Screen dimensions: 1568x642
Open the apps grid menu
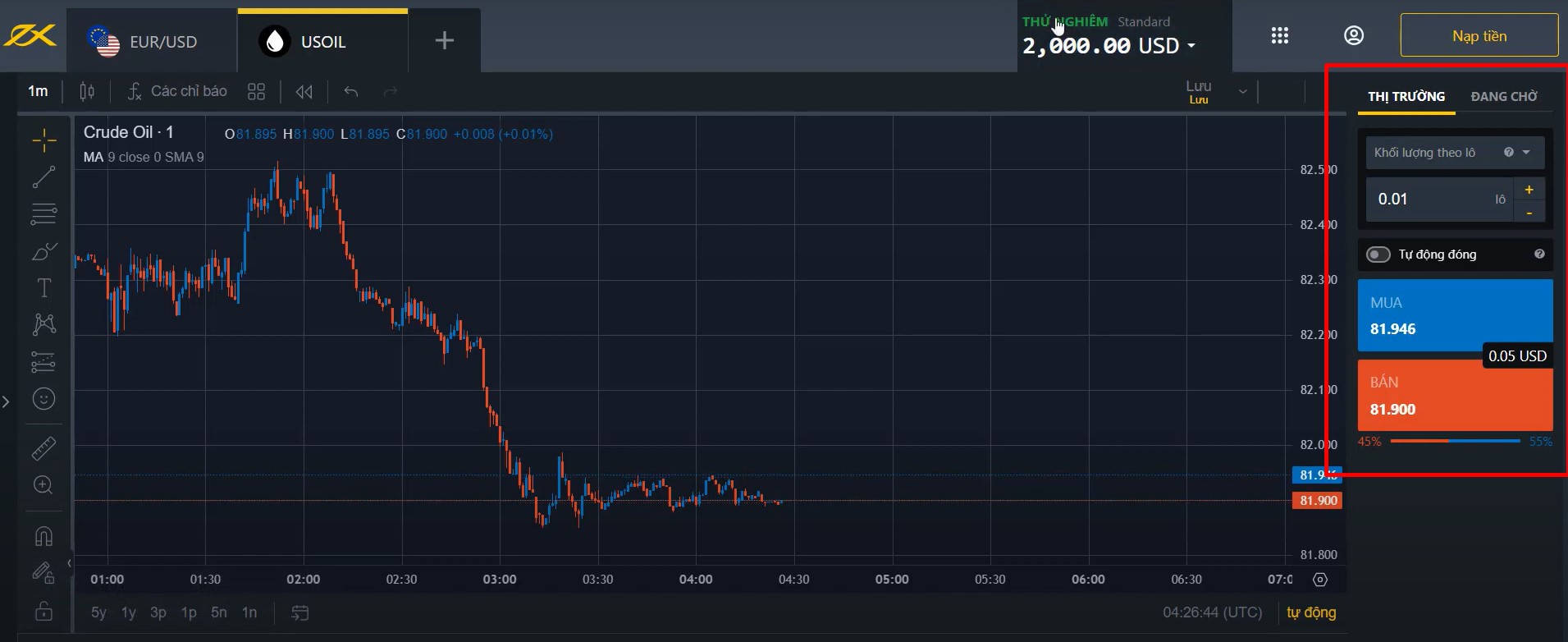click(x=1279, y=35)
